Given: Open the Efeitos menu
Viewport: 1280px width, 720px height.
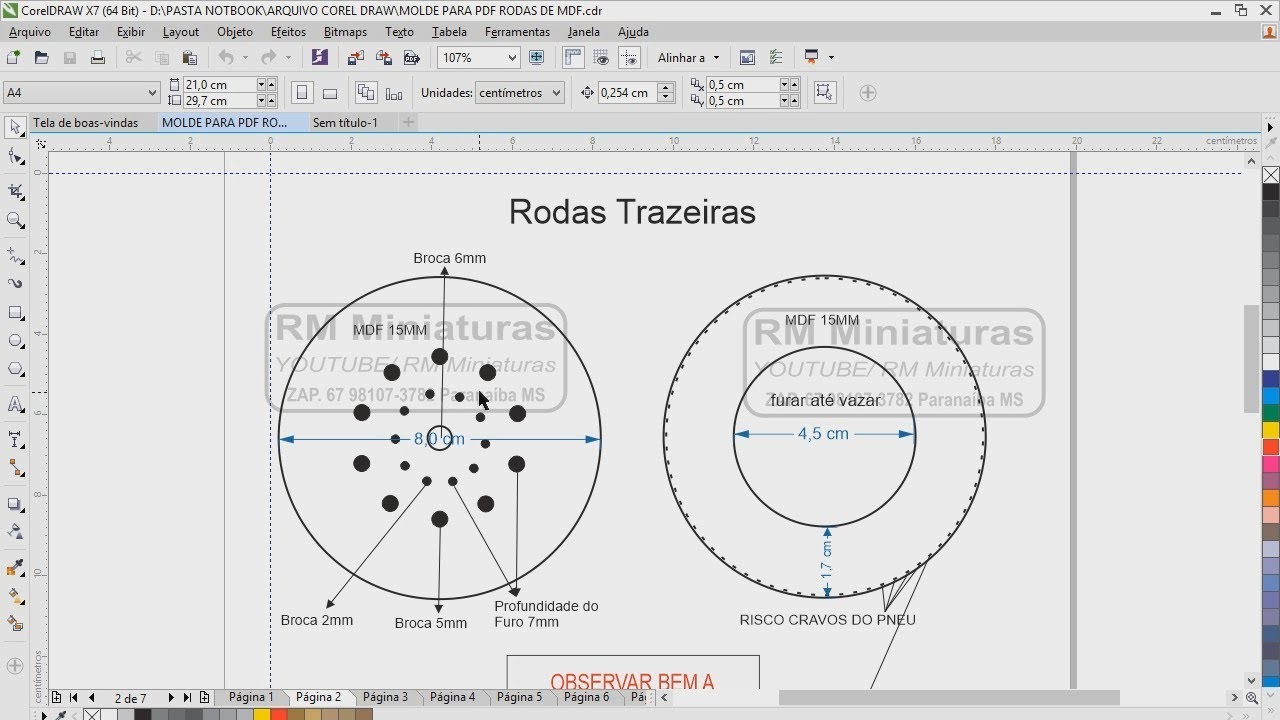Looking at the screenshot, I should [x=289, y=32].
